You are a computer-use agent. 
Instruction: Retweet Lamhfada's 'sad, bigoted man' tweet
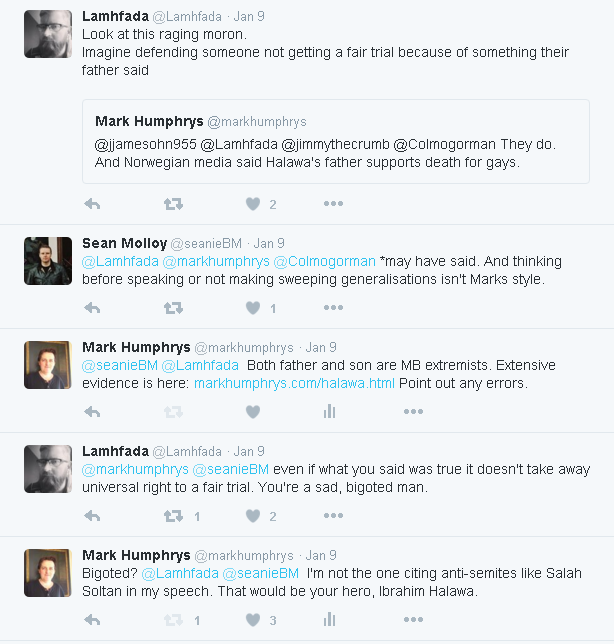pos(172,516)
